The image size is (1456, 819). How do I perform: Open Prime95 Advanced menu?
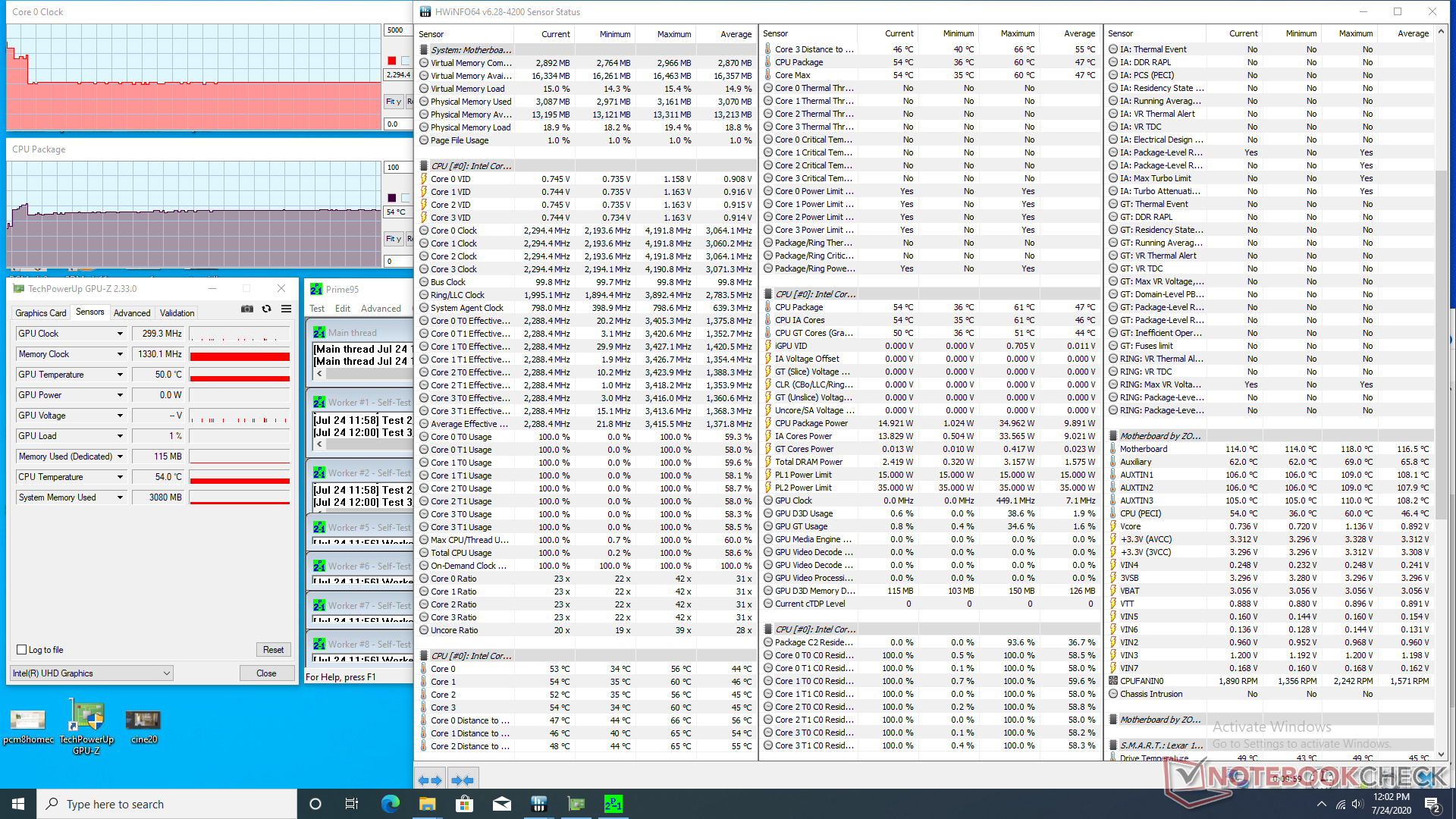[x=381, y=309]
